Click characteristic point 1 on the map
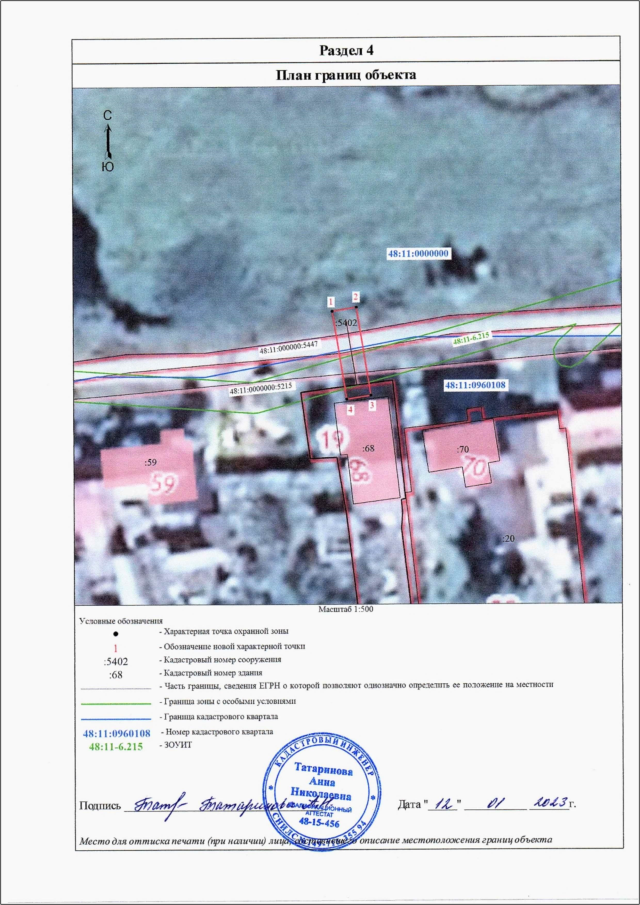 tap(331, 308)
